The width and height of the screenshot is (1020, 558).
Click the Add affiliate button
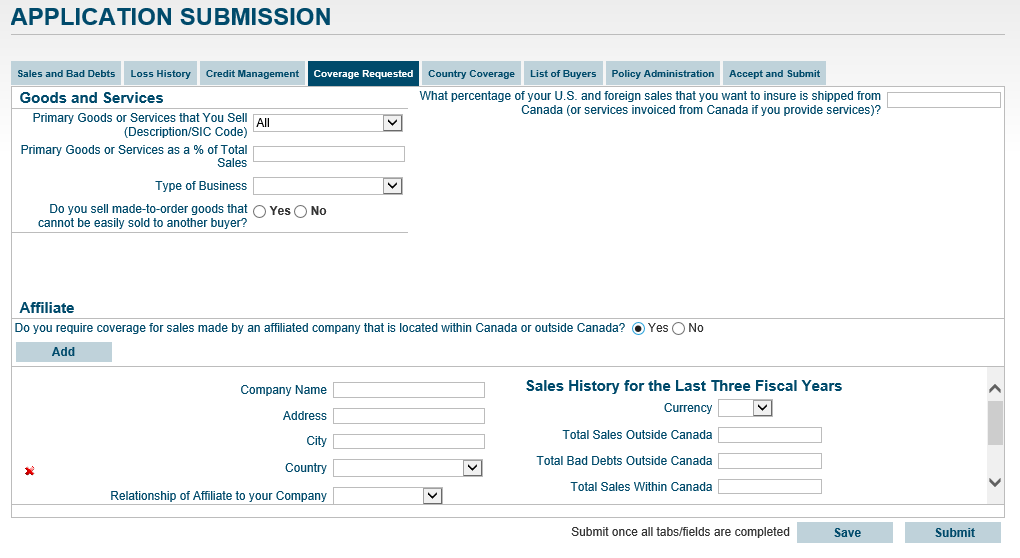(64, 352)
